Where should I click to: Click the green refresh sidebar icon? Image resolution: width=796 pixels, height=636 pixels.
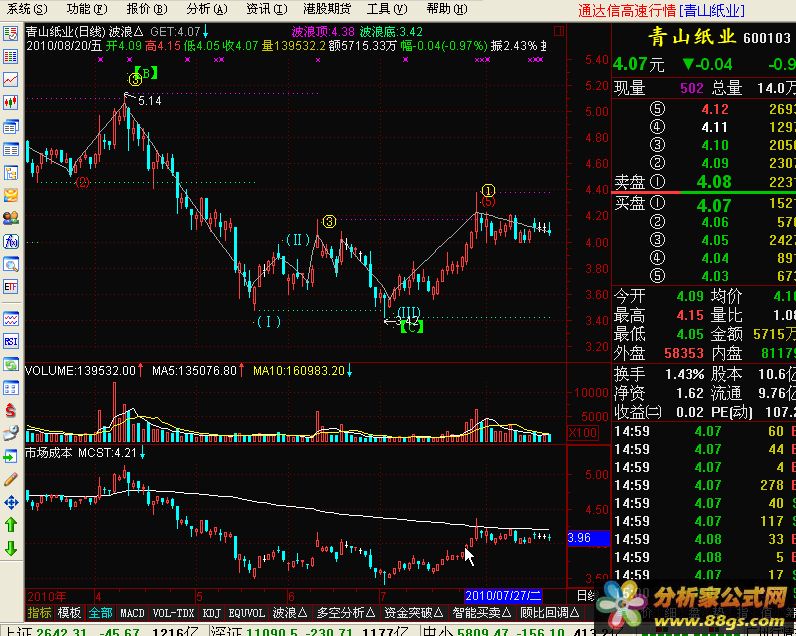click(11, 364)
